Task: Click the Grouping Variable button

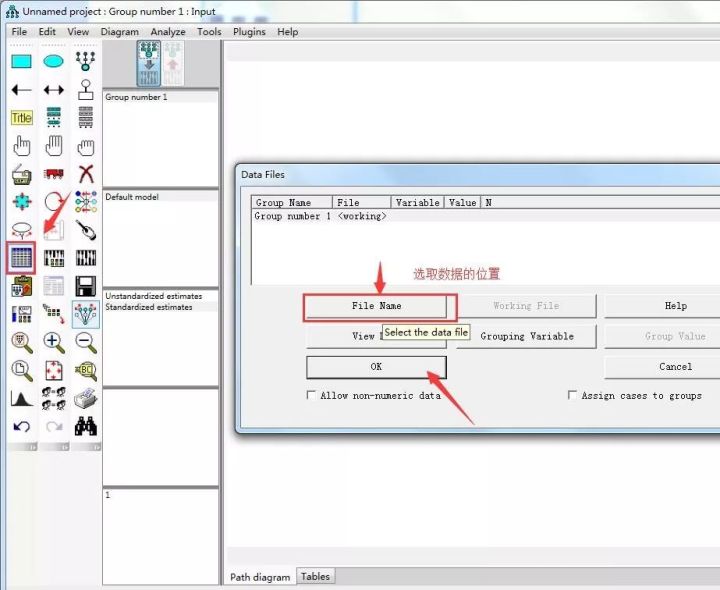Action: point(527,337)
